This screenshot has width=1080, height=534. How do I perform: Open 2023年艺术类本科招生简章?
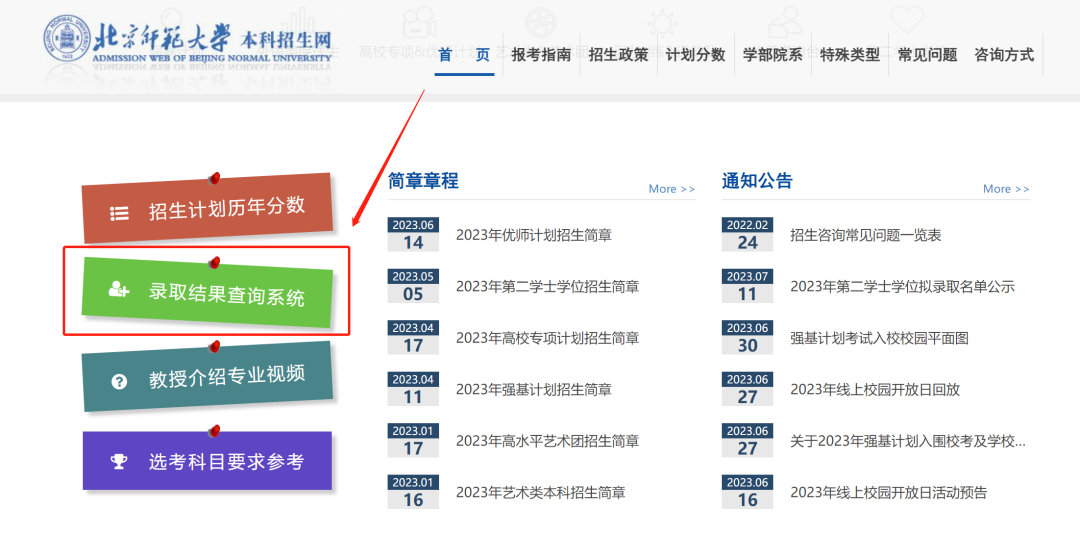point(541,493)
